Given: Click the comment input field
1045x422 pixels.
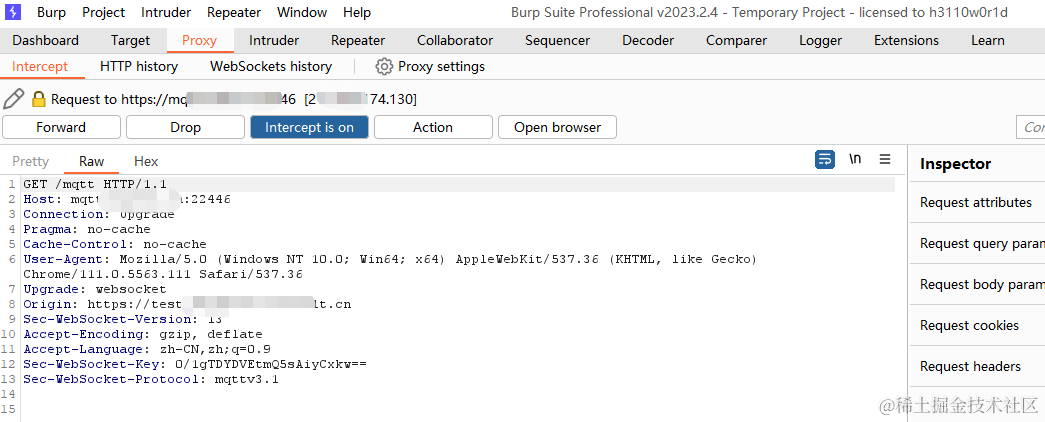Looking at the screenshot, I should point(1030,127).
